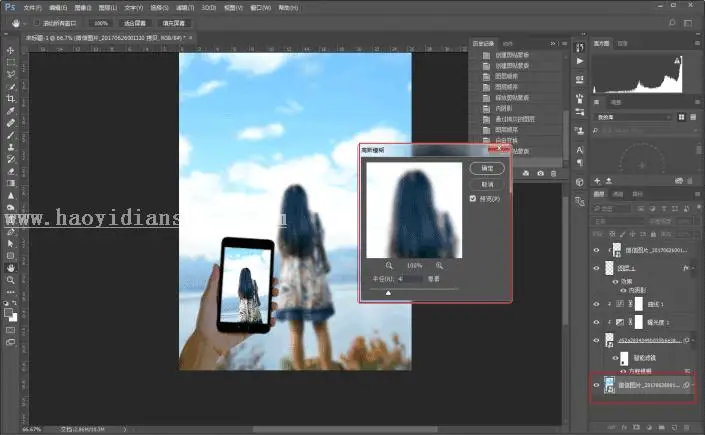Image resolution: width=705 pixels, height=435 pixels.
Task: Open the Histogram panel flyout menu
Action: tap(697, 43)
